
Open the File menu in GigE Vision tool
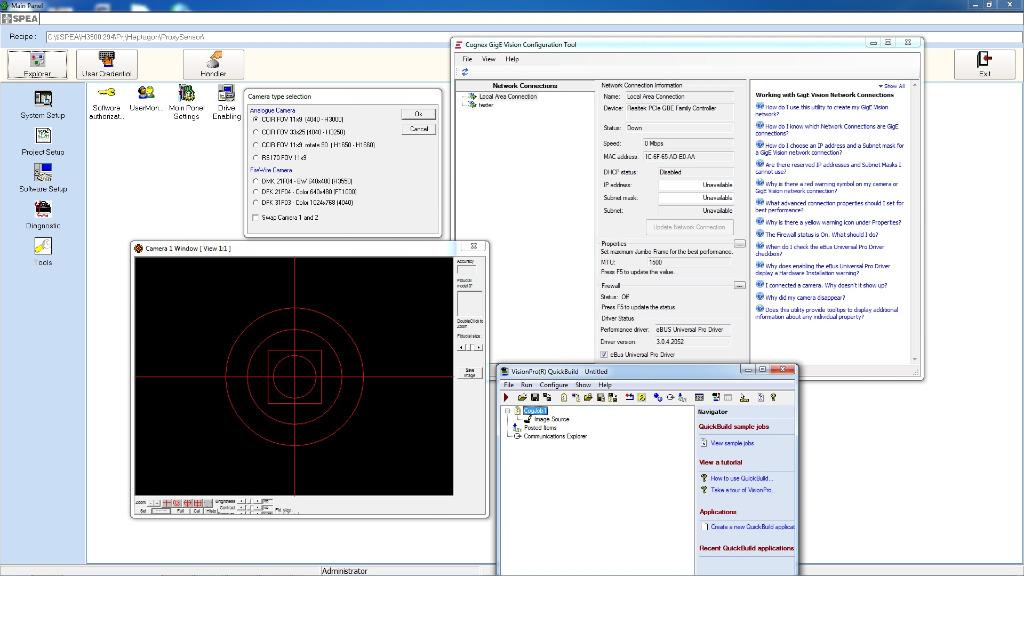point(468,59)
